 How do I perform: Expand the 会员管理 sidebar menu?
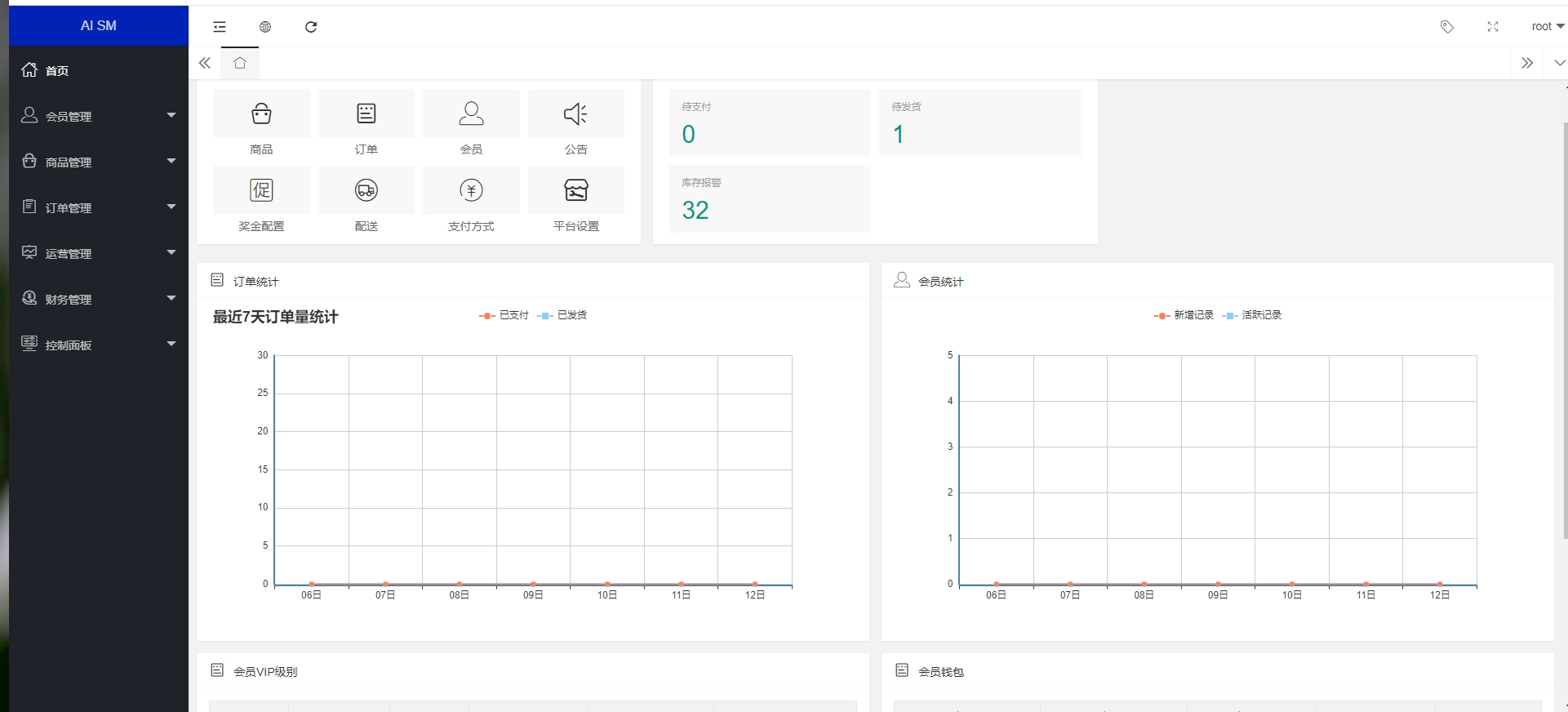(x=98, y=116)
